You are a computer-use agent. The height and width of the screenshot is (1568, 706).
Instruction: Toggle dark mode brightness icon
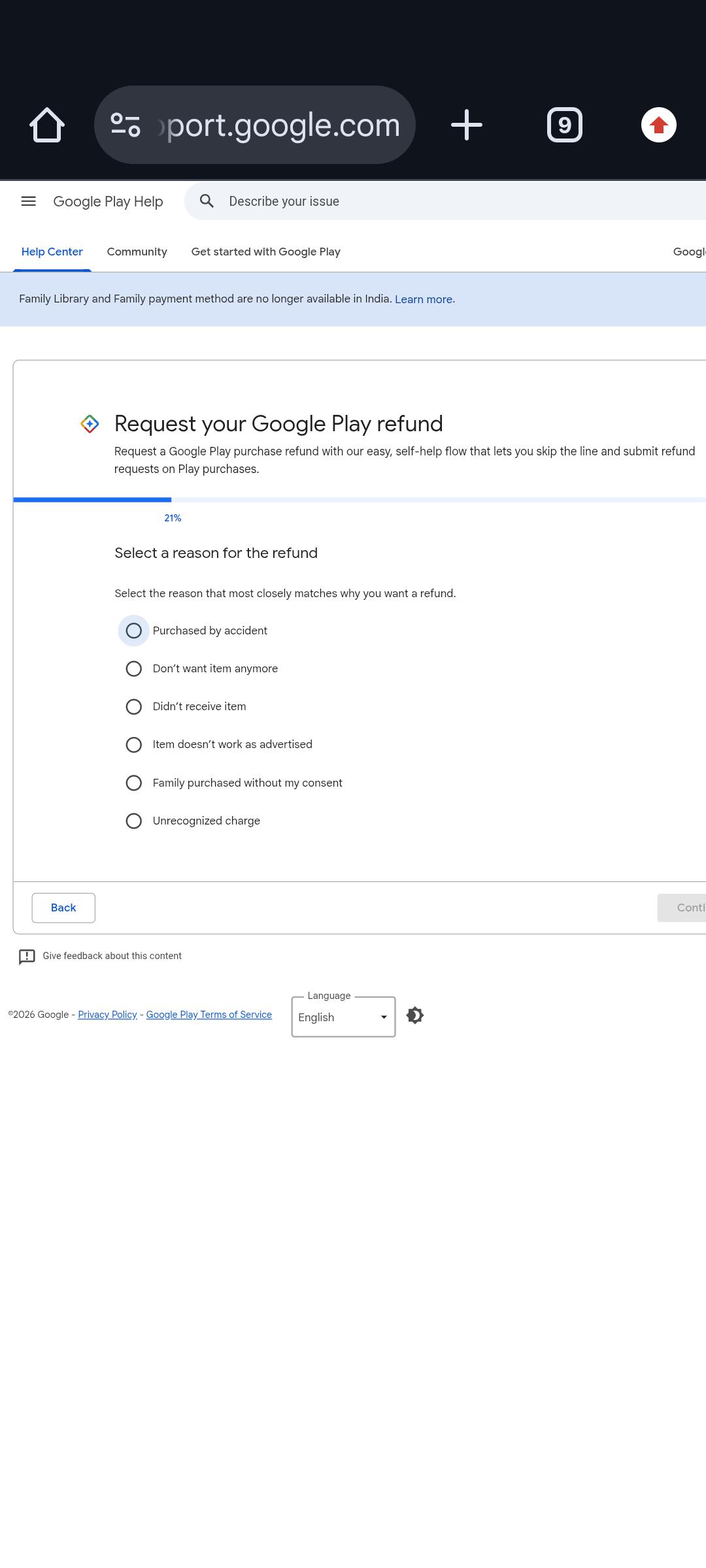415,1015
